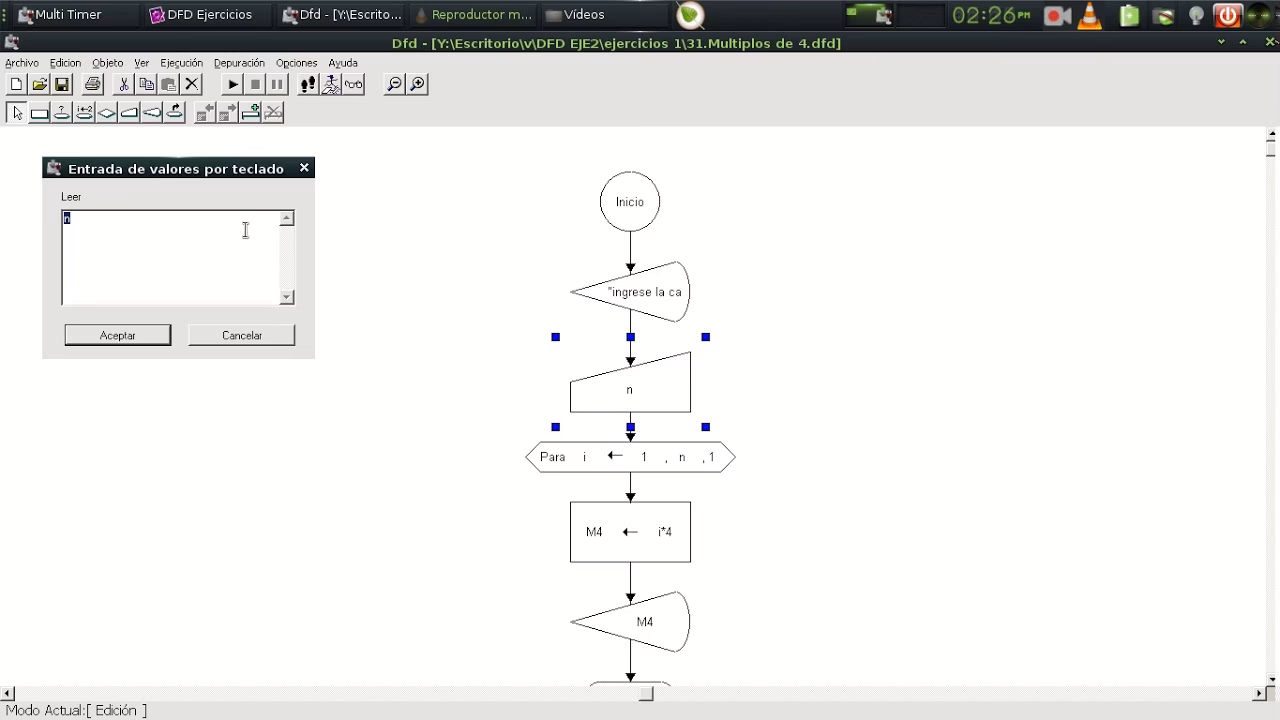The width and height of the screenshot is (1280, 720).
Task: Click the zoom in magnifier icon
Action: click(x=418, y=85)
